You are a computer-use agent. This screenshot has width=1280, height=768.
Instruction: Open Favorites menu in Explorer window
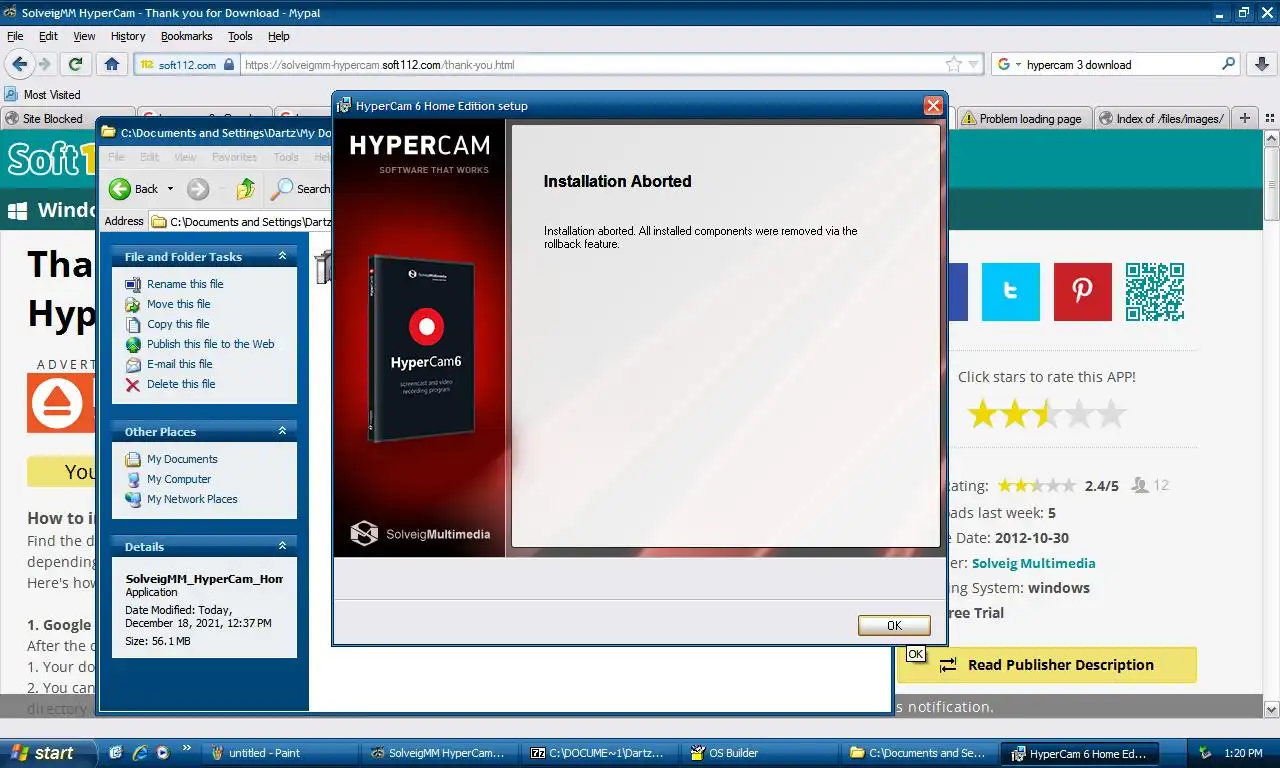234,157
